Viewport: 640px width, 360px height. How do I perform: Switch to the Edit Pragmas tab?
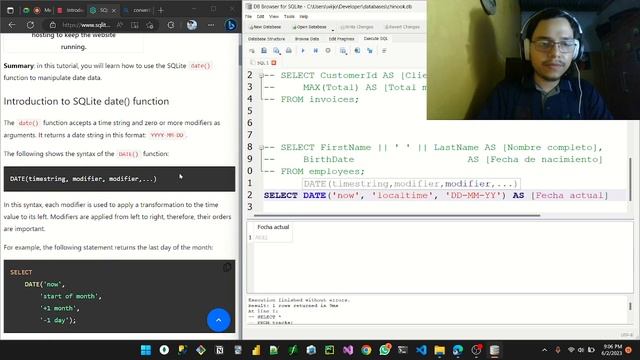pos(342,39)
